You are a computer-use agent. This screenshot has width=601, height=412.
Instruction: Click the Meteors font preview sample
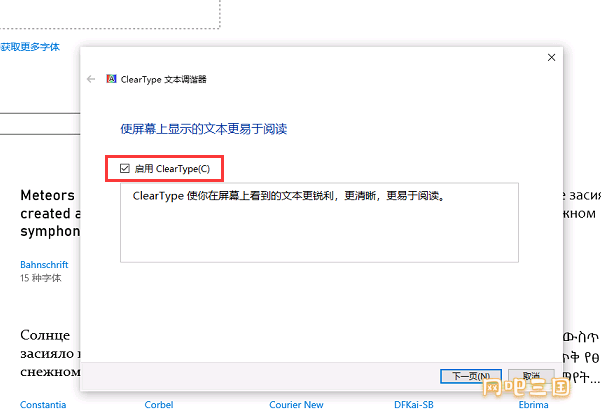(50, 213)
